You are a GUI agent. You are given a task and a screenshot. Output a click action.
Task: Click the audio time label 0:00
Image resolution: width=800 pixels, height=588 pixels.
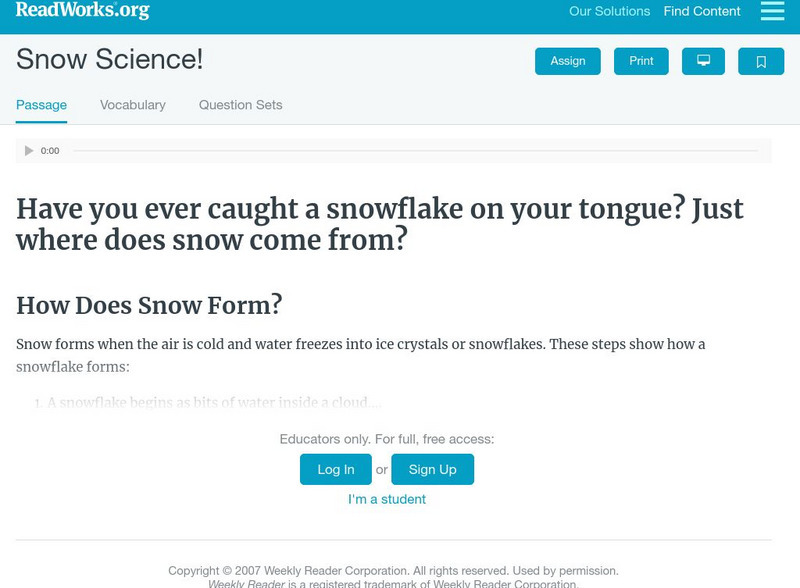[50, 151]
